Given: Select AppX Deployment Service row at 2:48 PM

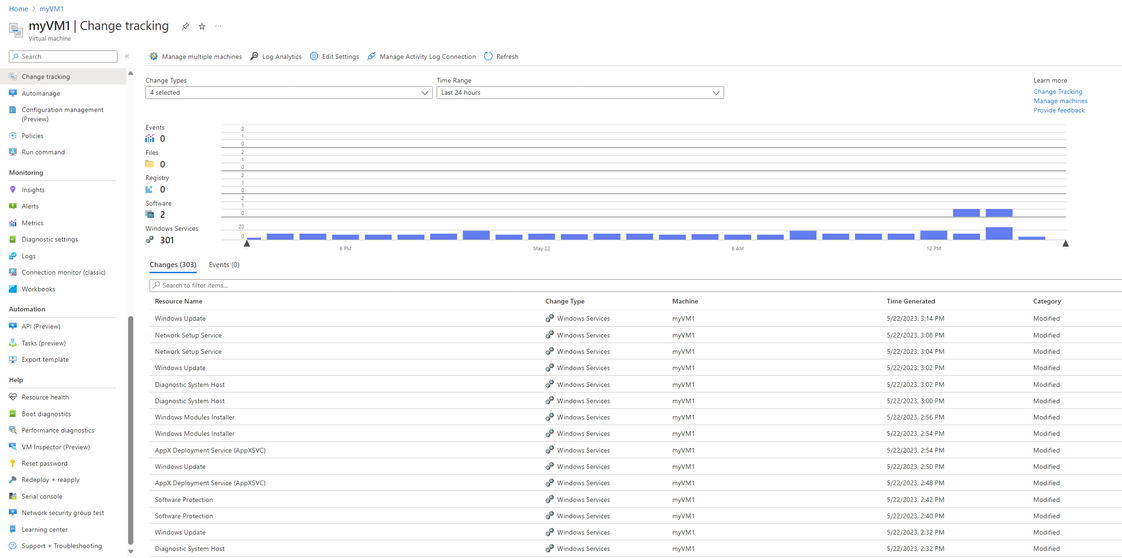Looking at the screenshot, I should click(x=635, y=483).
